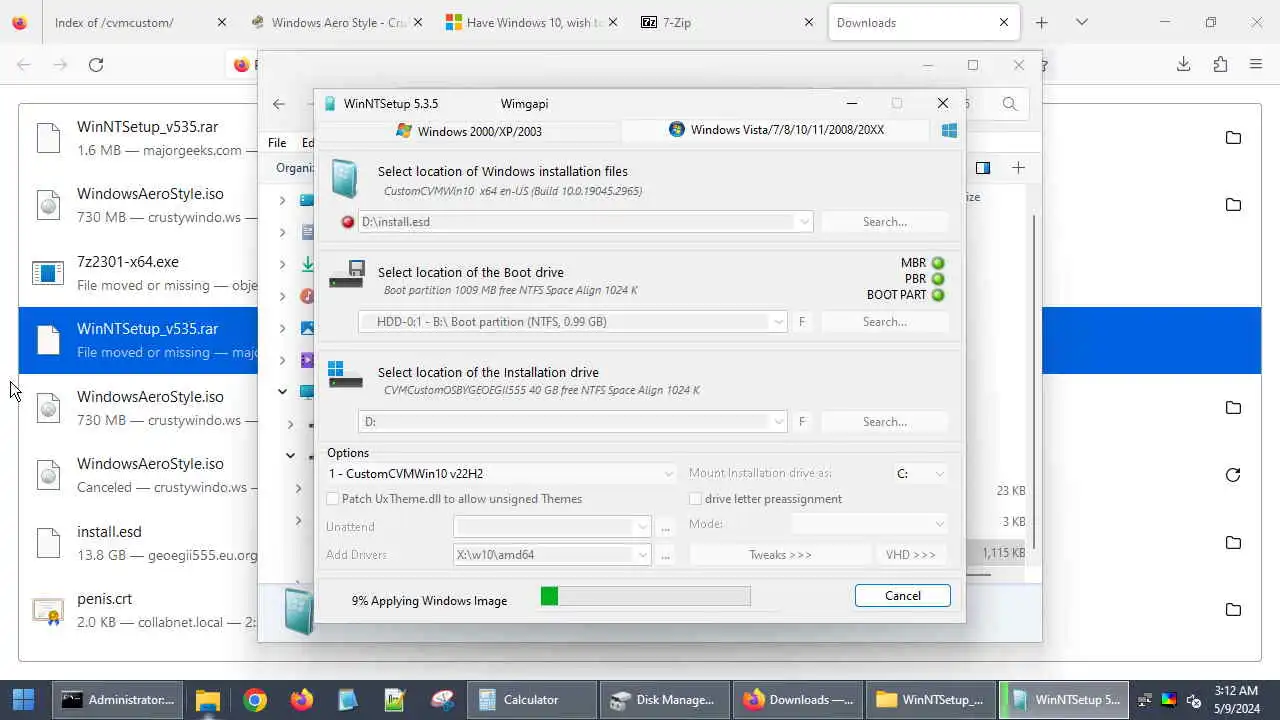
Task: Click the Boot drive floppy disk icon
Action: [346, 274]
